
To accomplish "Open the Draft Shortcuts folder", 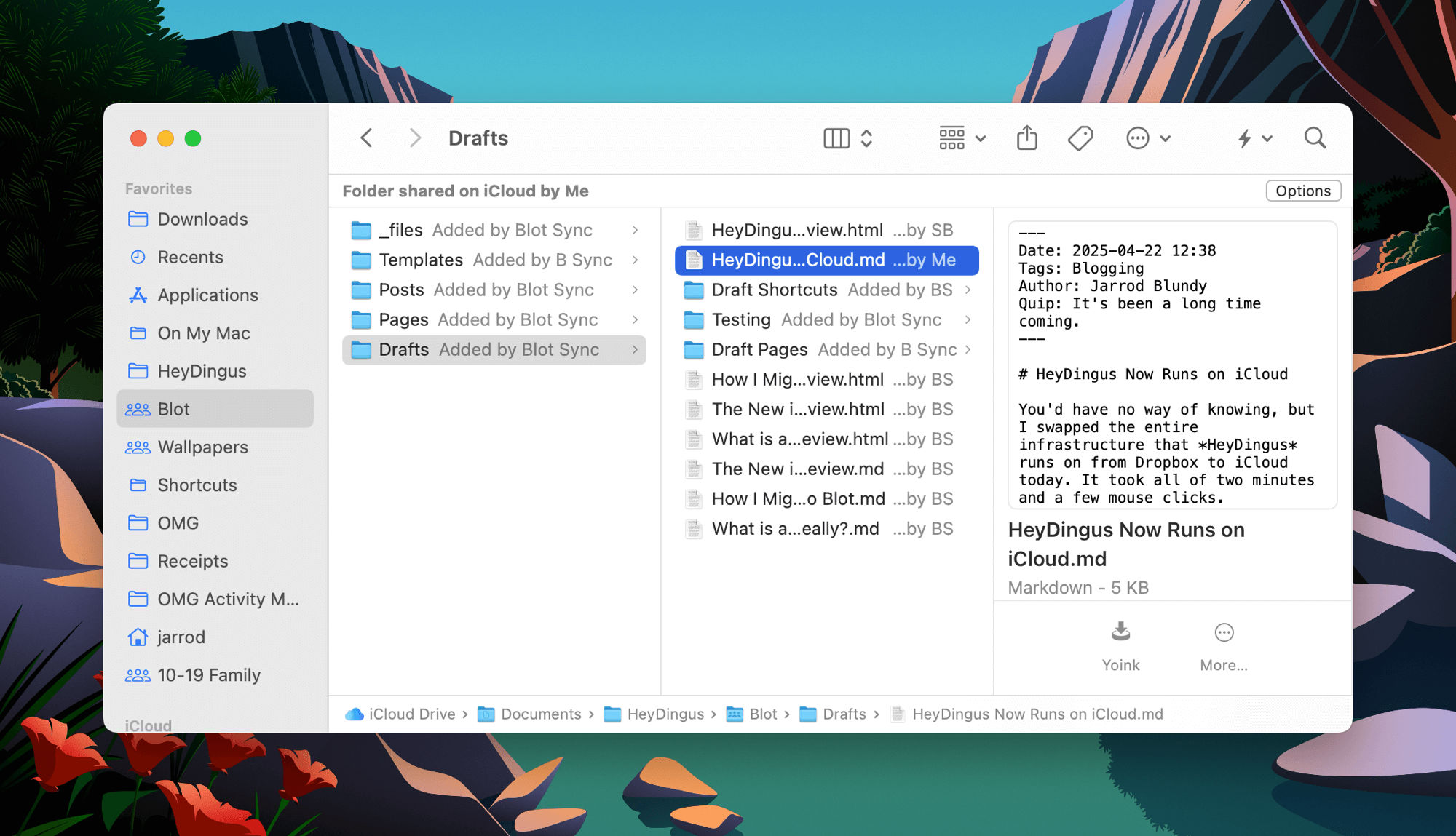I will [775, 290].
